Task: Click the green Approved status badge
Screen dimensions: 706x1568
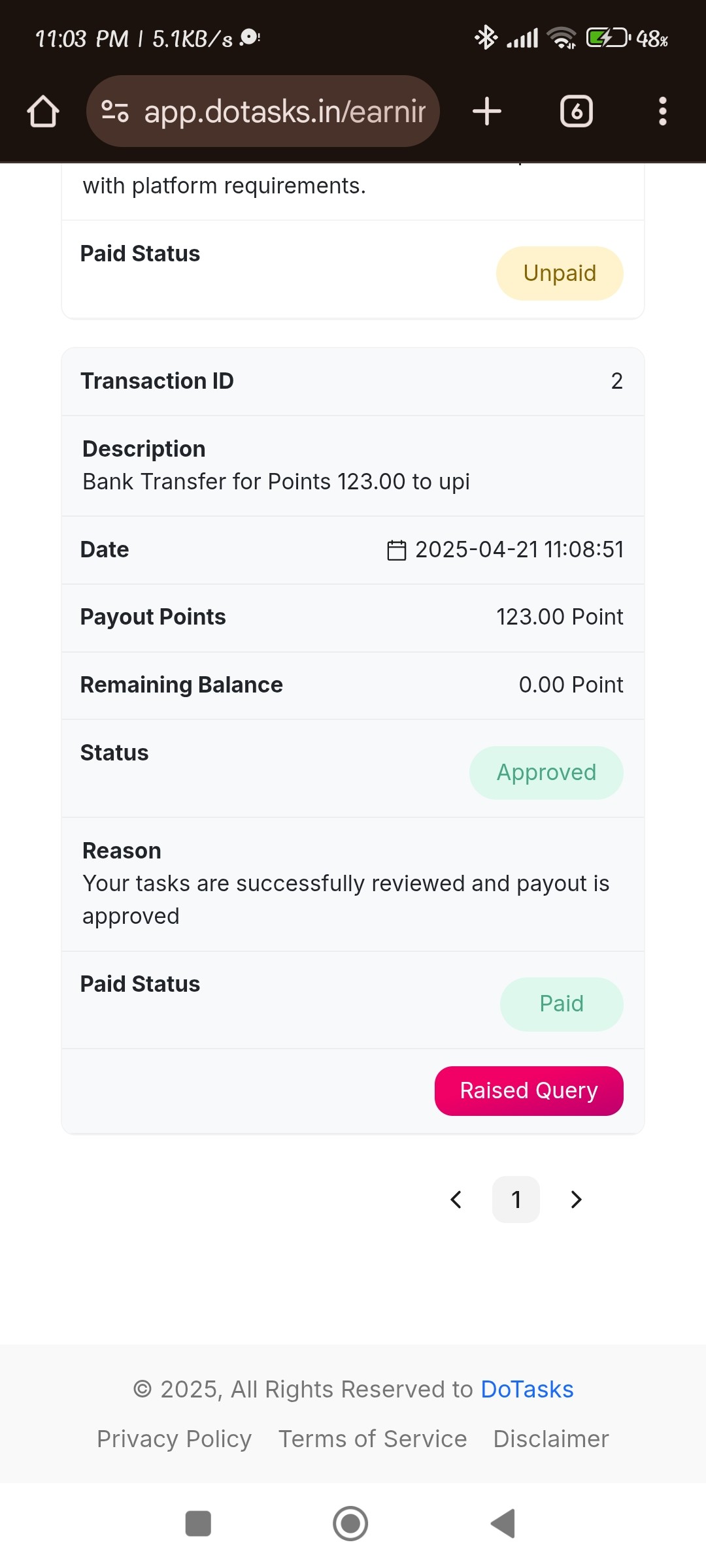Action: point(546,773)
